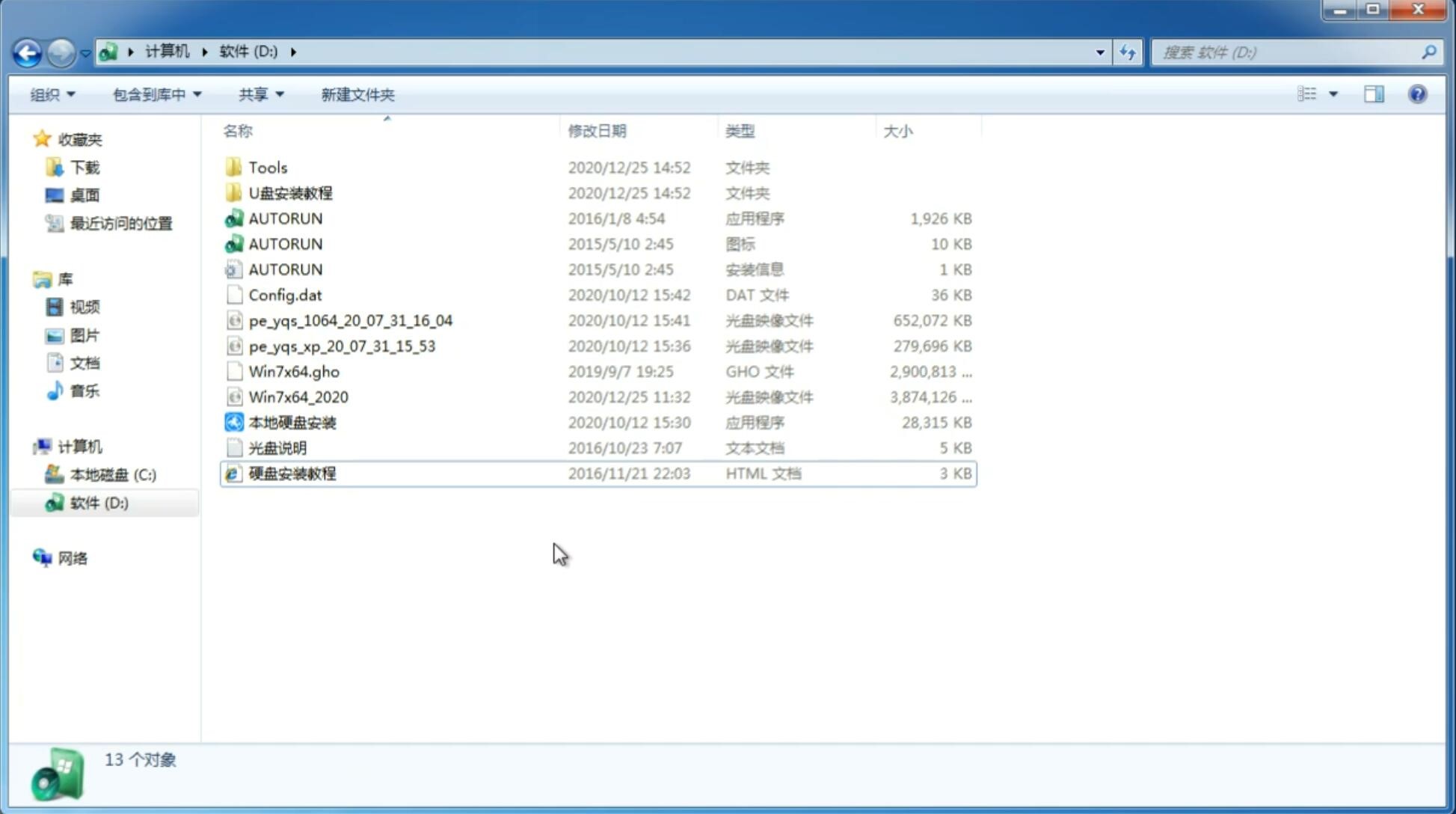This screenshot has width=1456, height=814.
Task: Click the 新建文件夹 button
Action: click(x=357, y=94)
